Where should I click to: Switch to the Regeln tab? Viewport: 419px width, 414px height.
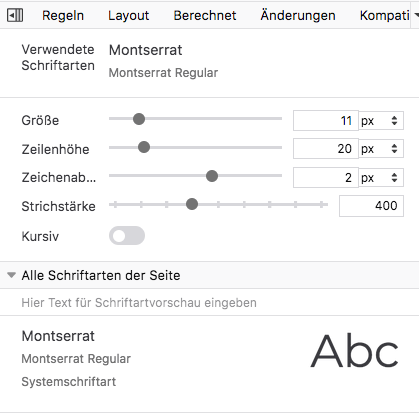[x=63, y=15]
